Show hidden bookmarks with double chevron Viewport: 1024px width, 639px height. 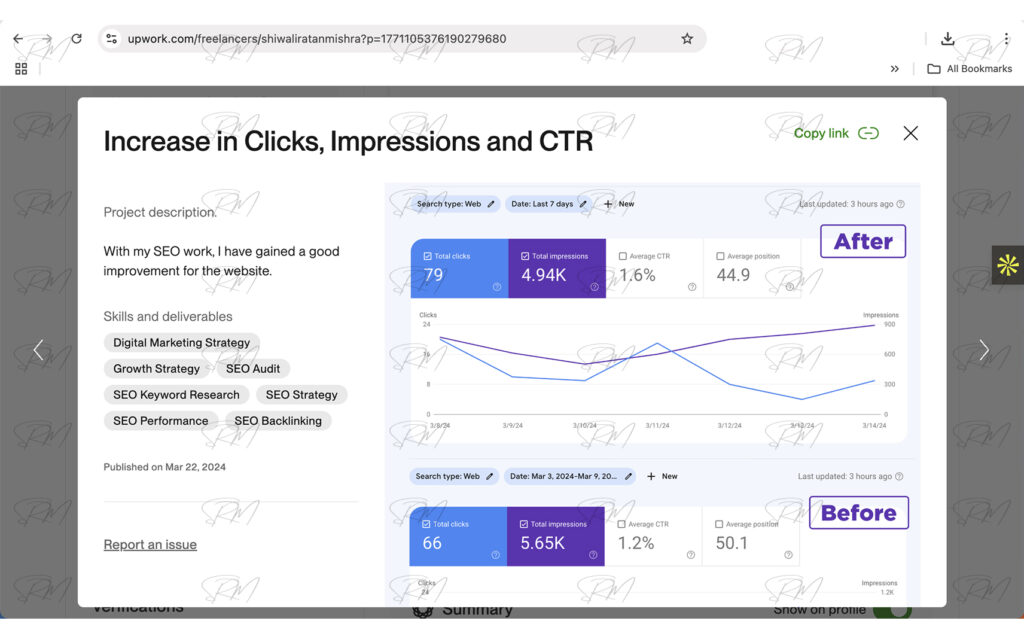(x=895, y=69)
